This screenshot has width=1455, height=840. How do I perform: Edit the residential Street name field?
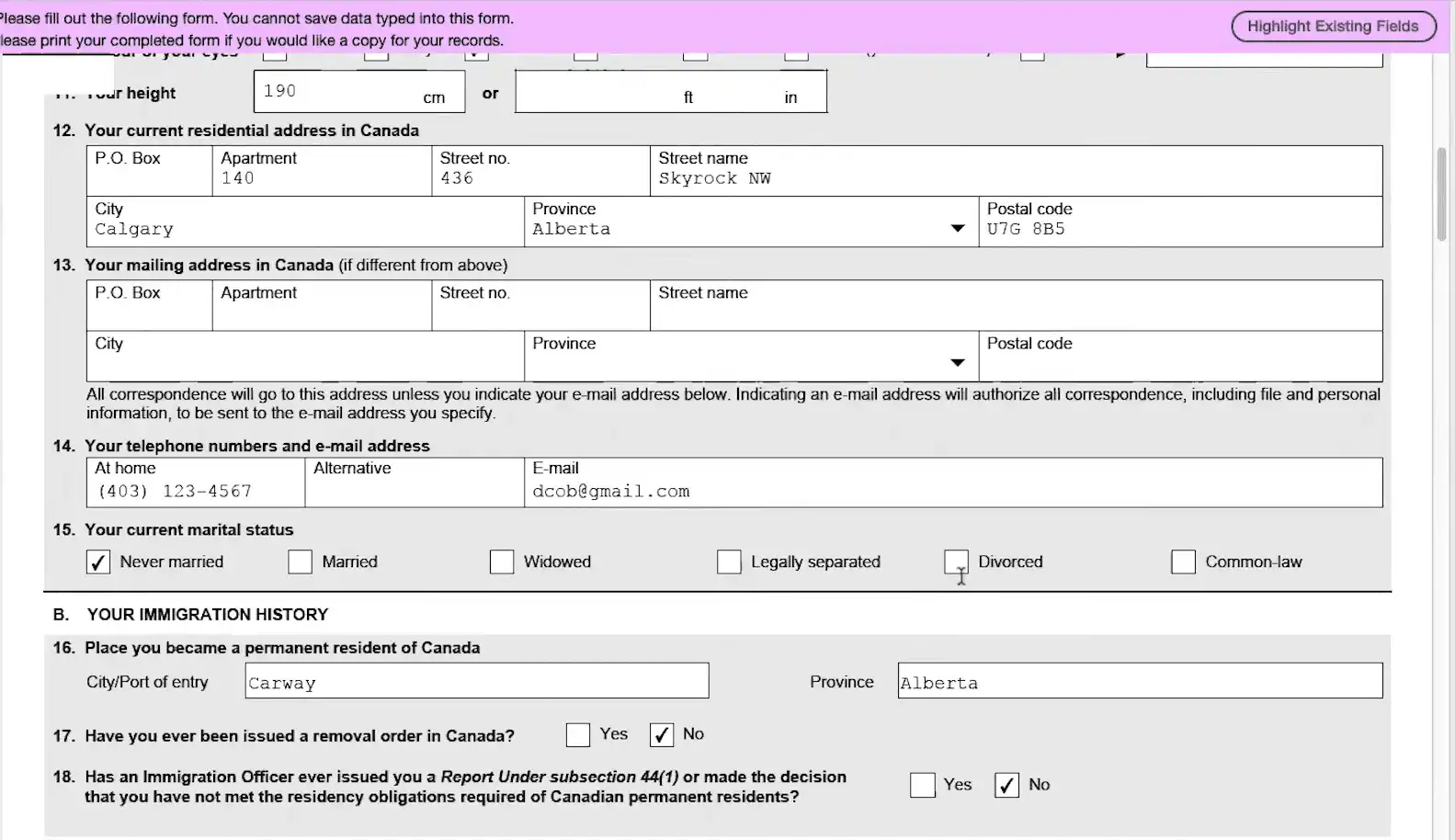coord(1015,179)
